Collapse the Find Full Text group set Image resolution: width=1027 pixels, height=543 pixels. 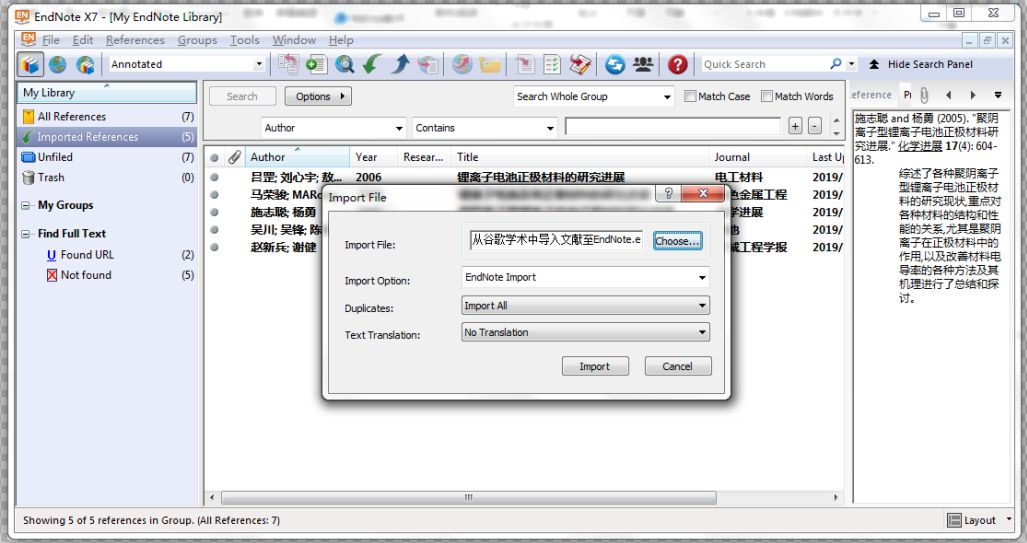click(26, 234)
